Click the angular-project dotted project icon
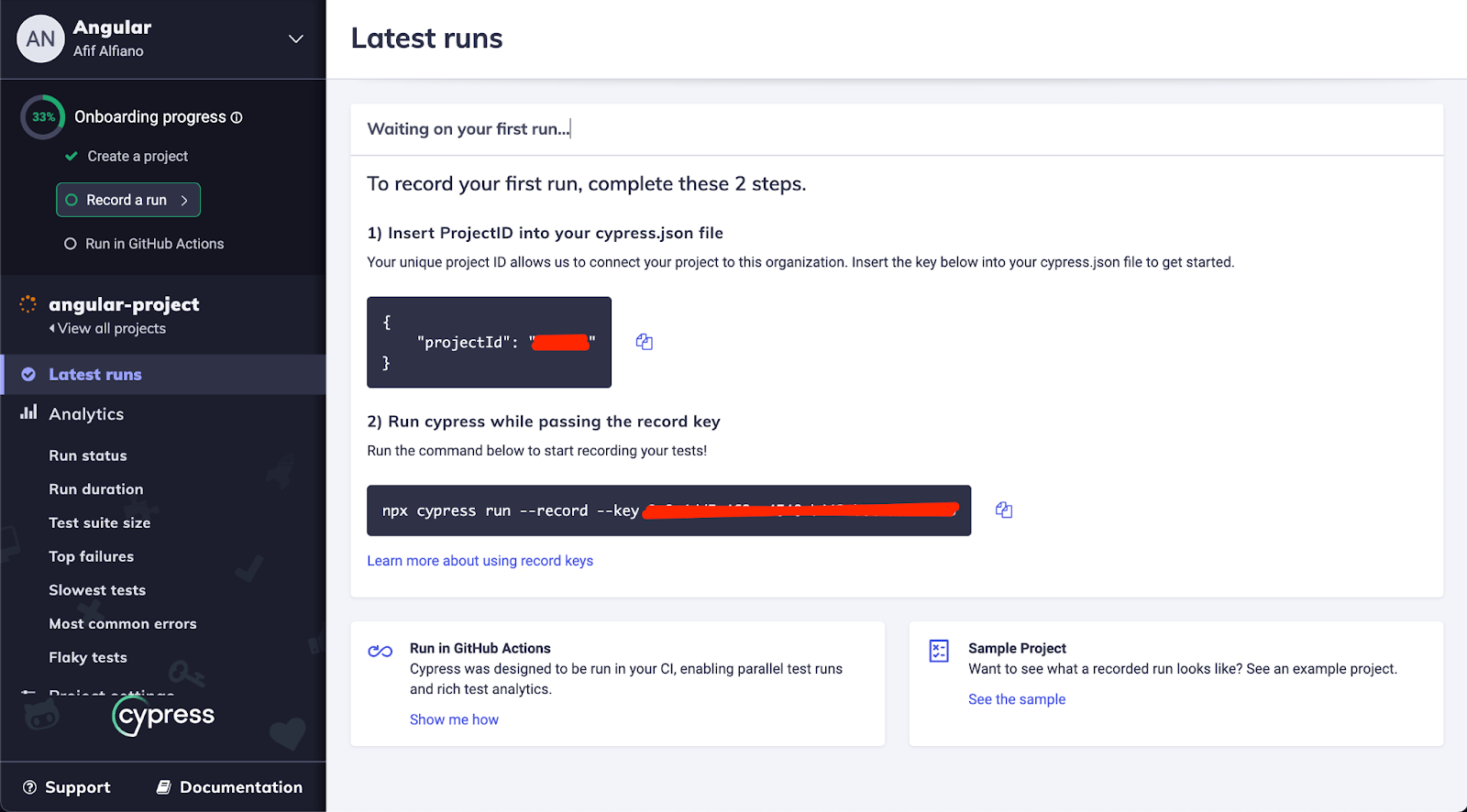Screen dimensions: 1467x812 pyautogui.click(x=28, y=304)
